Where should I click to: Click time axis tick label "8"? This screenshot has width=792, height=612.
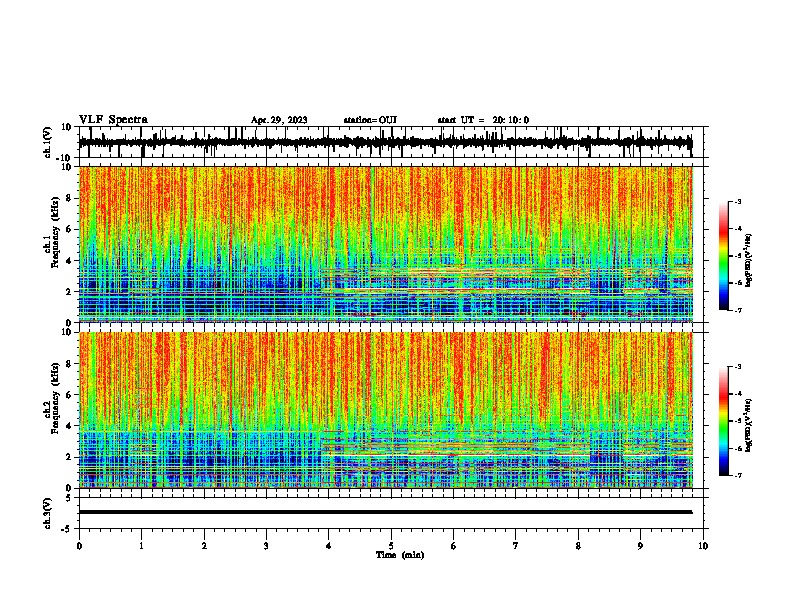click(578, 546)
